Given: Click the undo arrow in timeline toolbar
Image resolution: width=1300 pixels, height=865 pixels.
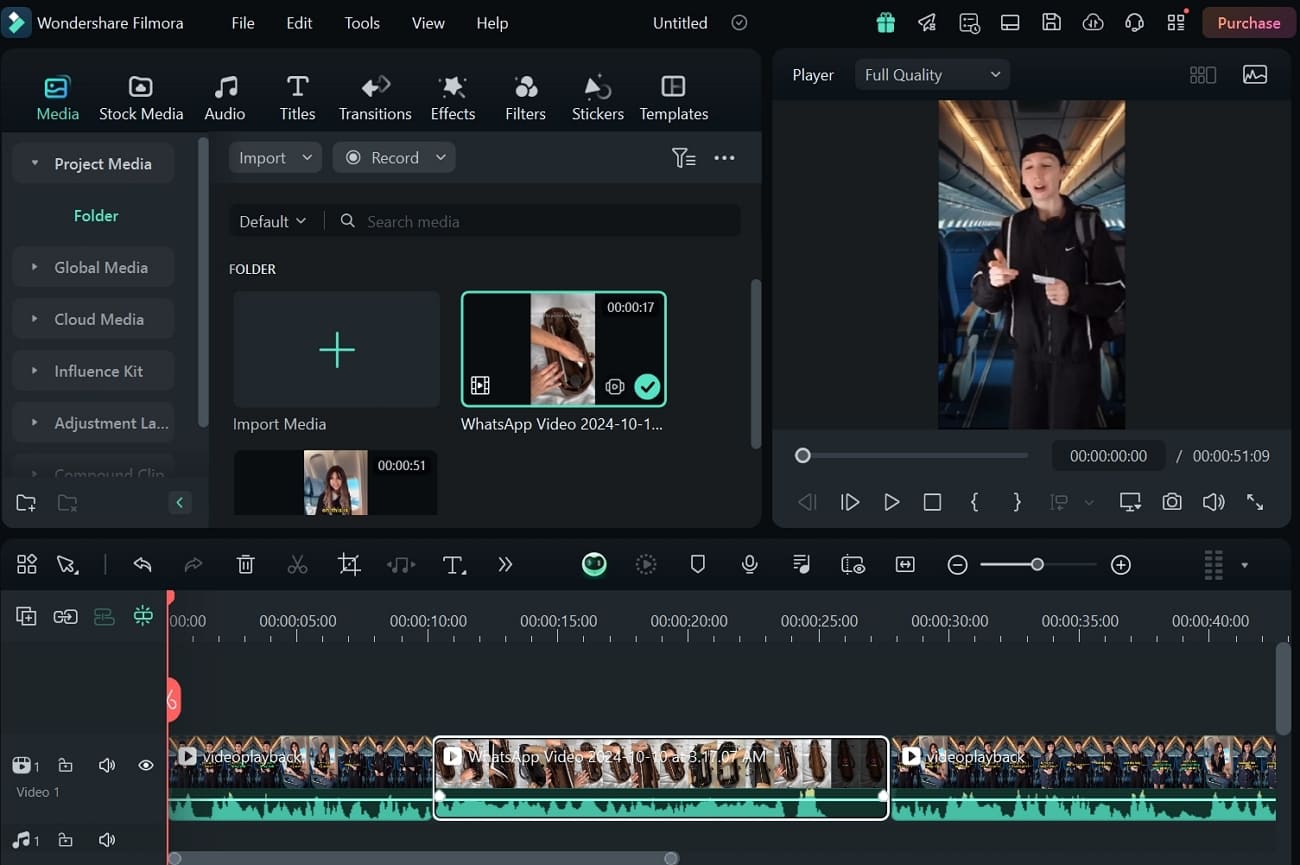Looking at the screenshot, I should click(142, 565).
